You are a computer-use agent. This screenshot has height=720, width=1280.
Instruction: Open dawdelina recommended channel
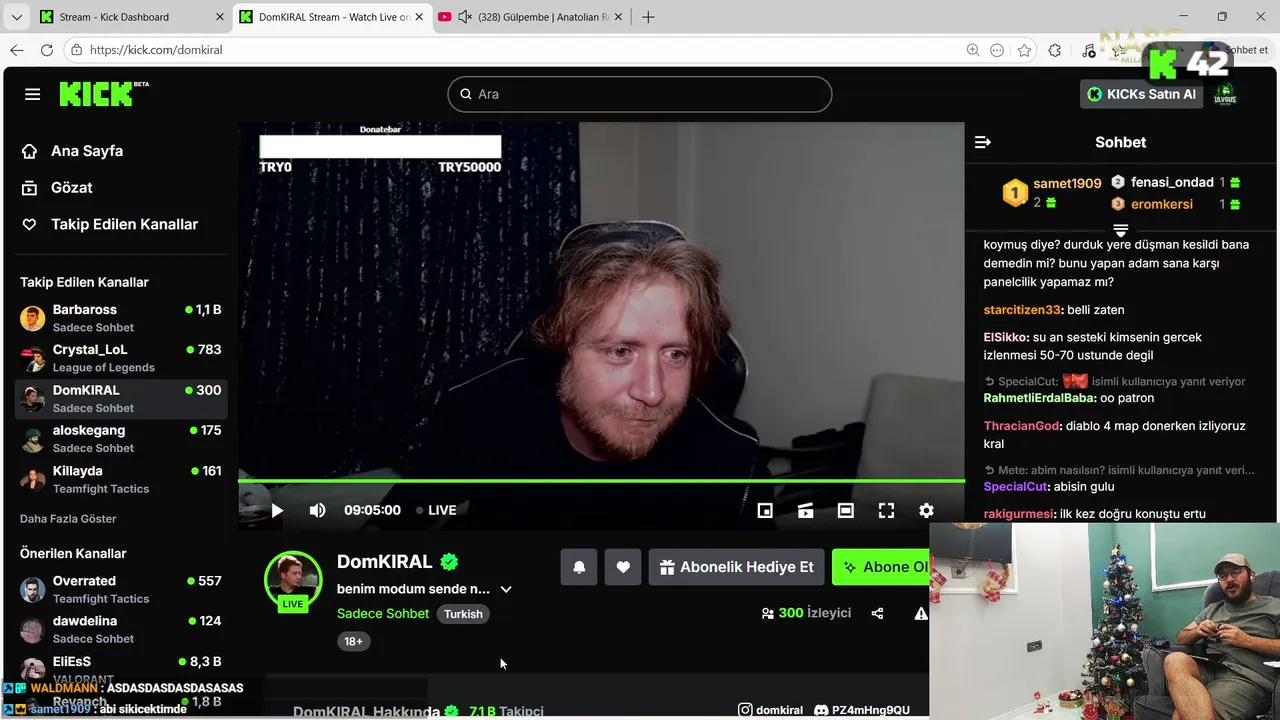[121, 629]
